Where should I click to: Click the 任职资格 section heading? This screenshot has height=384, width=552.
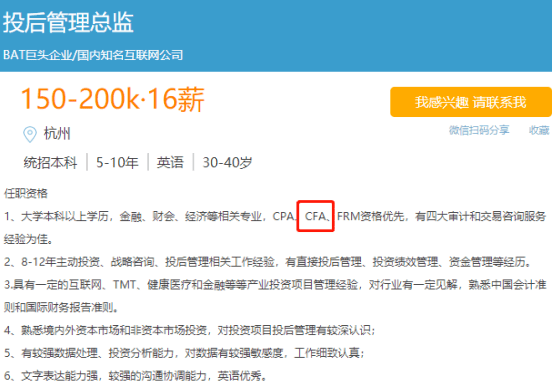click(x=26, y=193)
